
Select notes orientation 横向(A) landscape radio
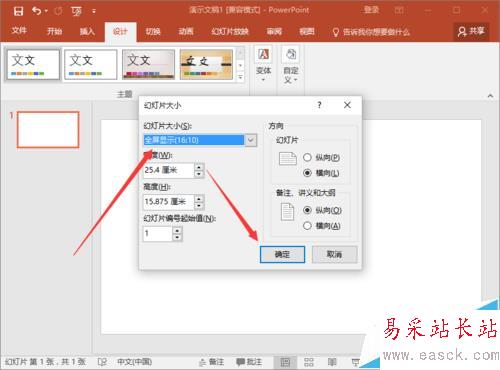[307, 226]
